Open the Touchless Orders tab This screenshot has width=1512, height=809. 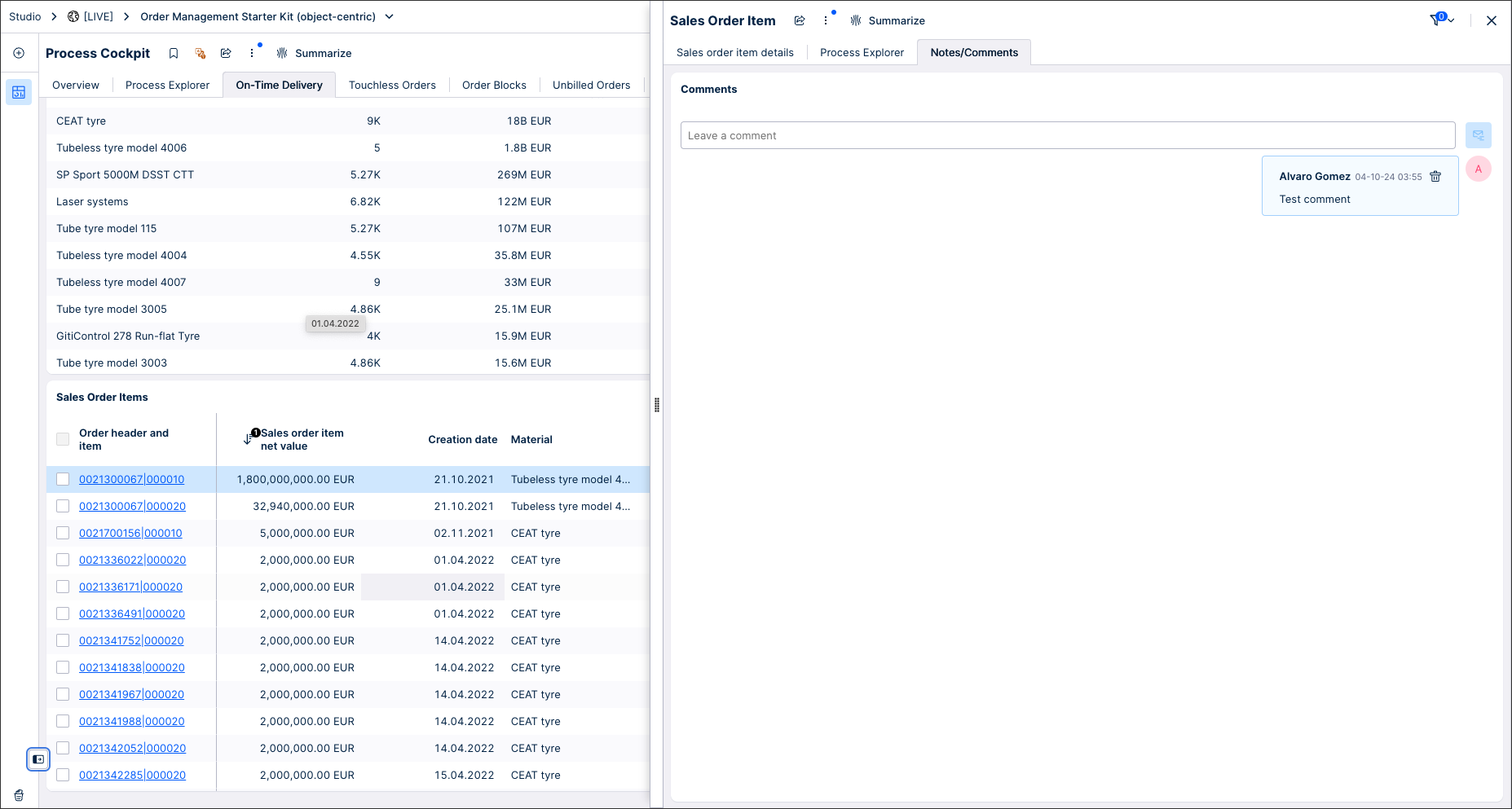click(x=392, y=85)
